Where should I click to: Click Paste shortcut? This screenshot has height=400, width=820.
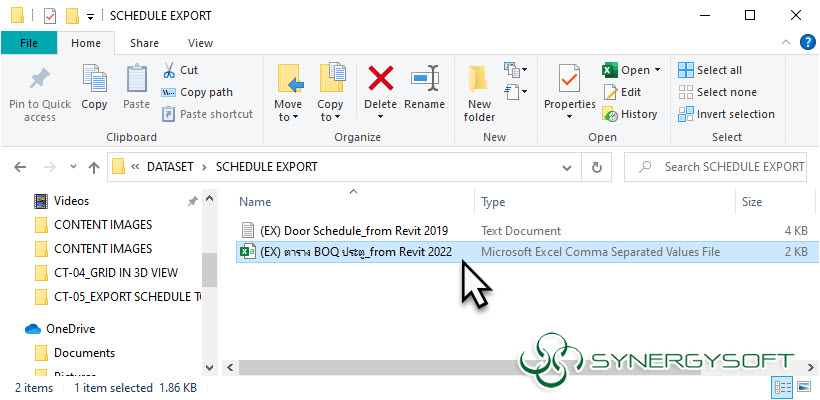(x=207, y=114)
